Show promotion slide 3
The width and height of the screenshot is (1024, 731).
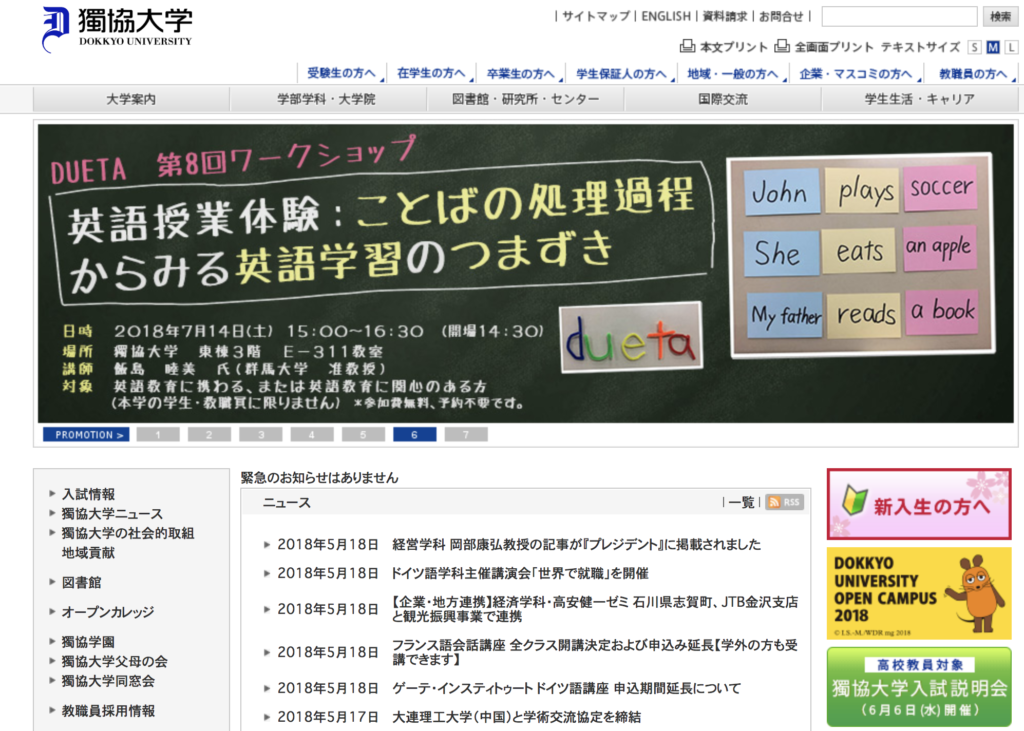pos(261,434)
